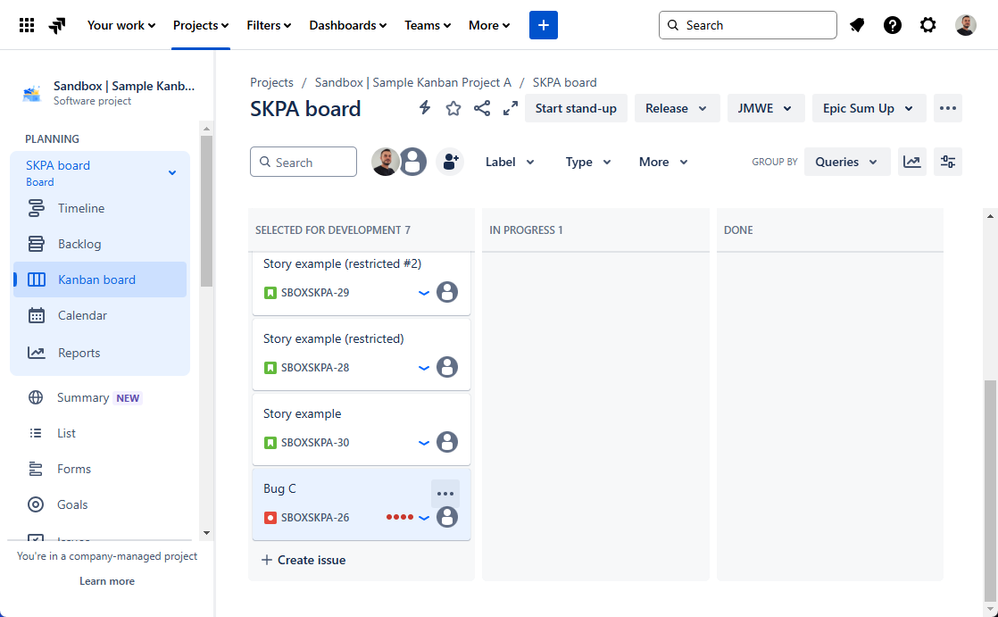Click assignee avatar on SBOXSKPA-28
Screen dimensions: 998x617
447,367
